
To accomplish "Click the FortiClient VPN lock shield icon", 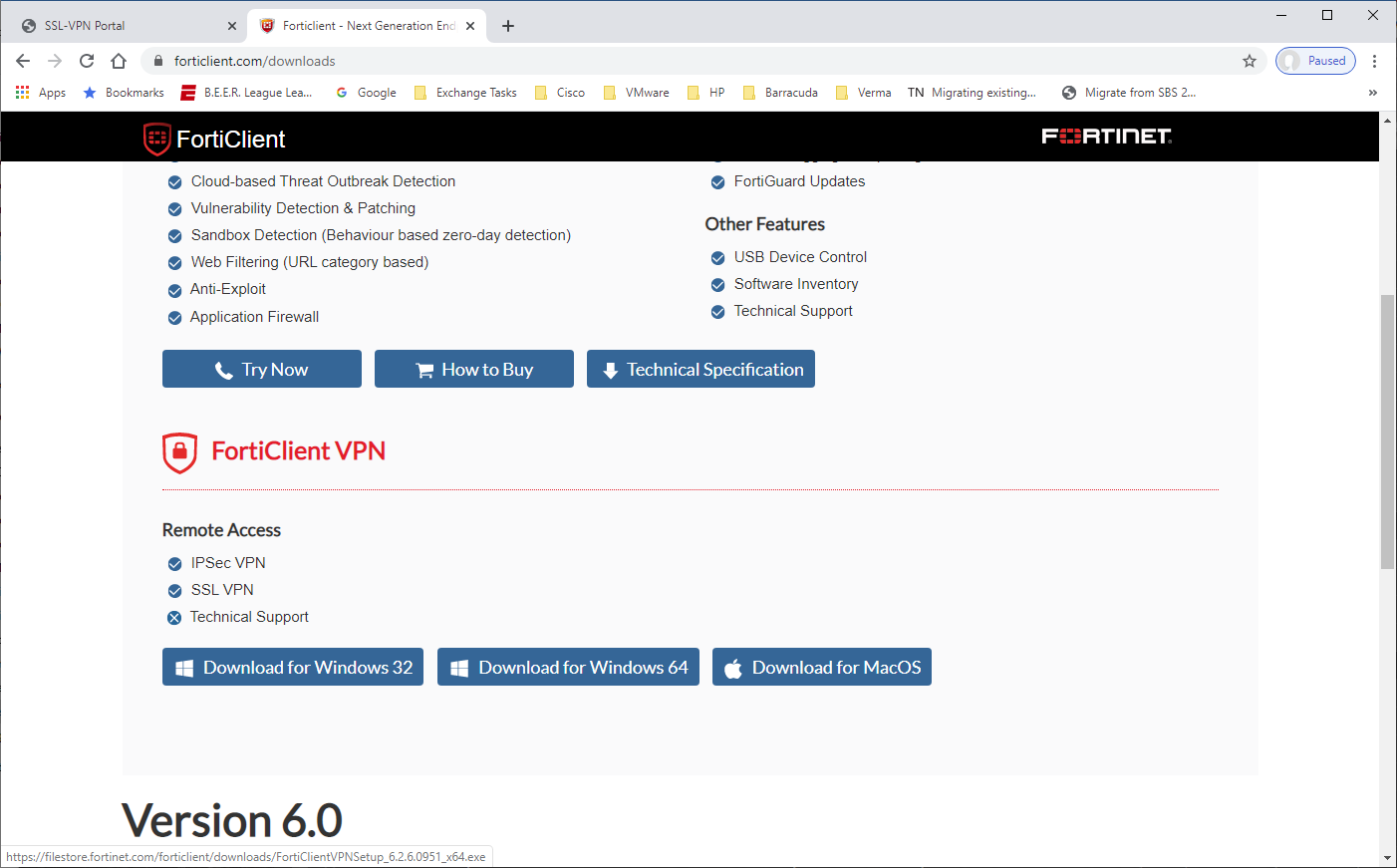I will 179,452.
